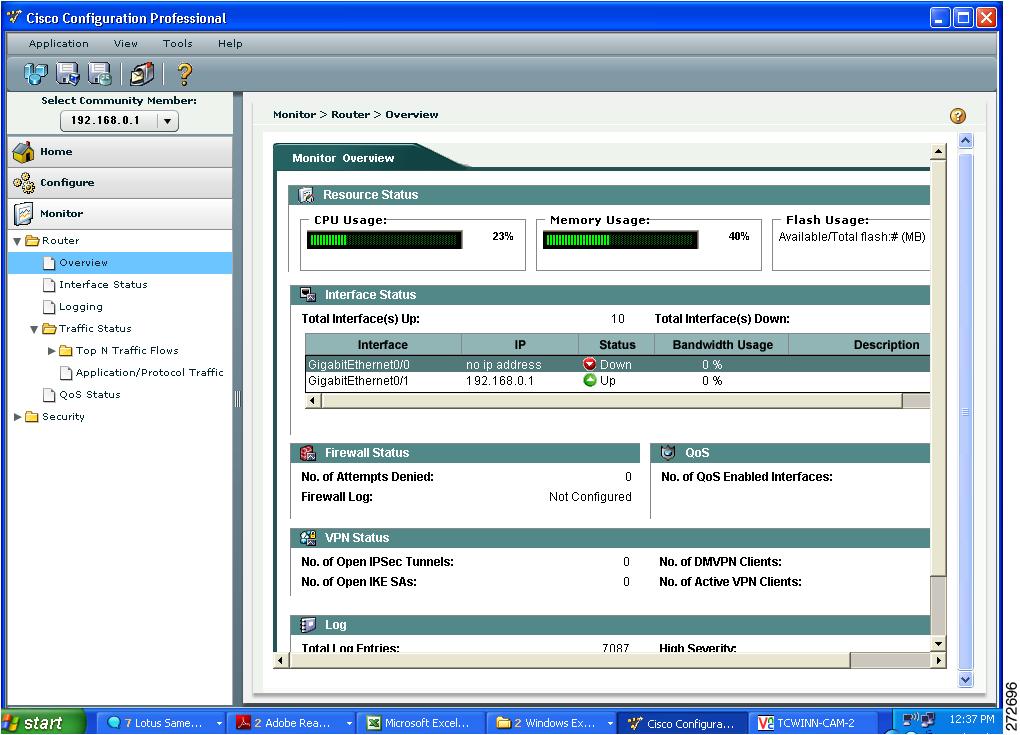
Task: Select the Monitor Overview tab
Action: pos(343,158)
